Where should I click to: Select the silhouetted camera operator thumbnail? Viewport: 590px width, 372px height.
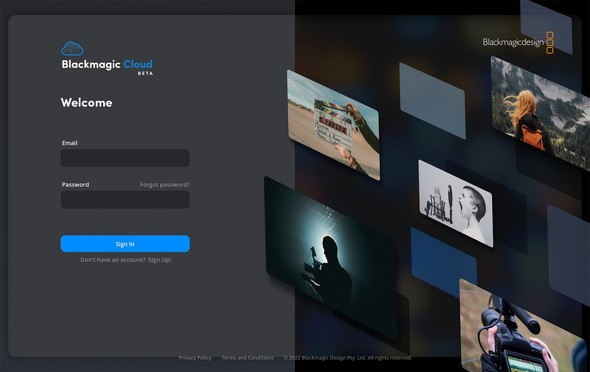331,260
